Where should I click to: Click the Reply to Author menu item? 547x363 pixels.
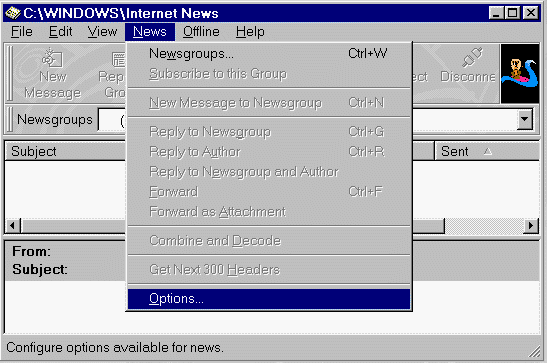[269, 152]
